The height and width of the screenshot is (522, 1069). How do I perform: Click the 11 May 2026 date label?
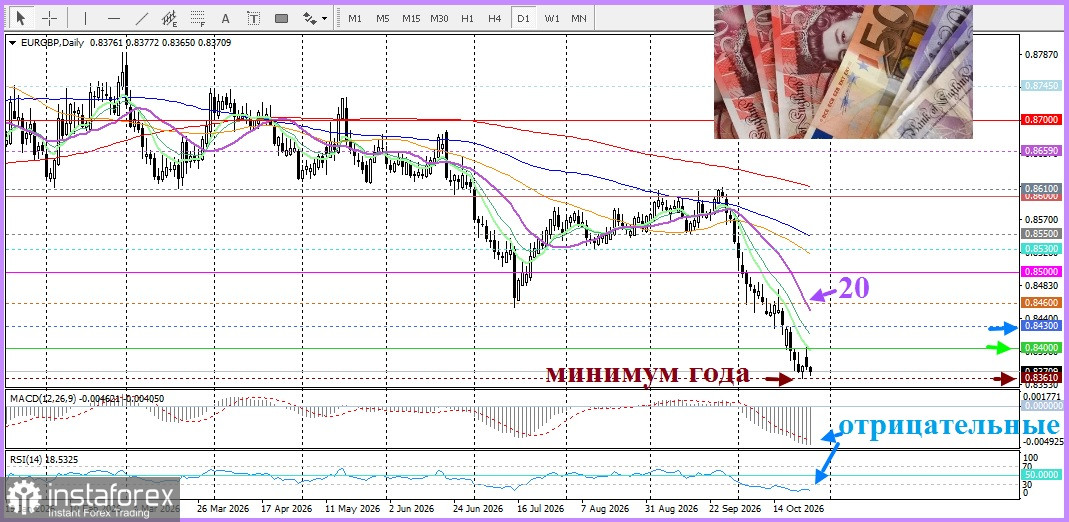[x=353, y=509]
